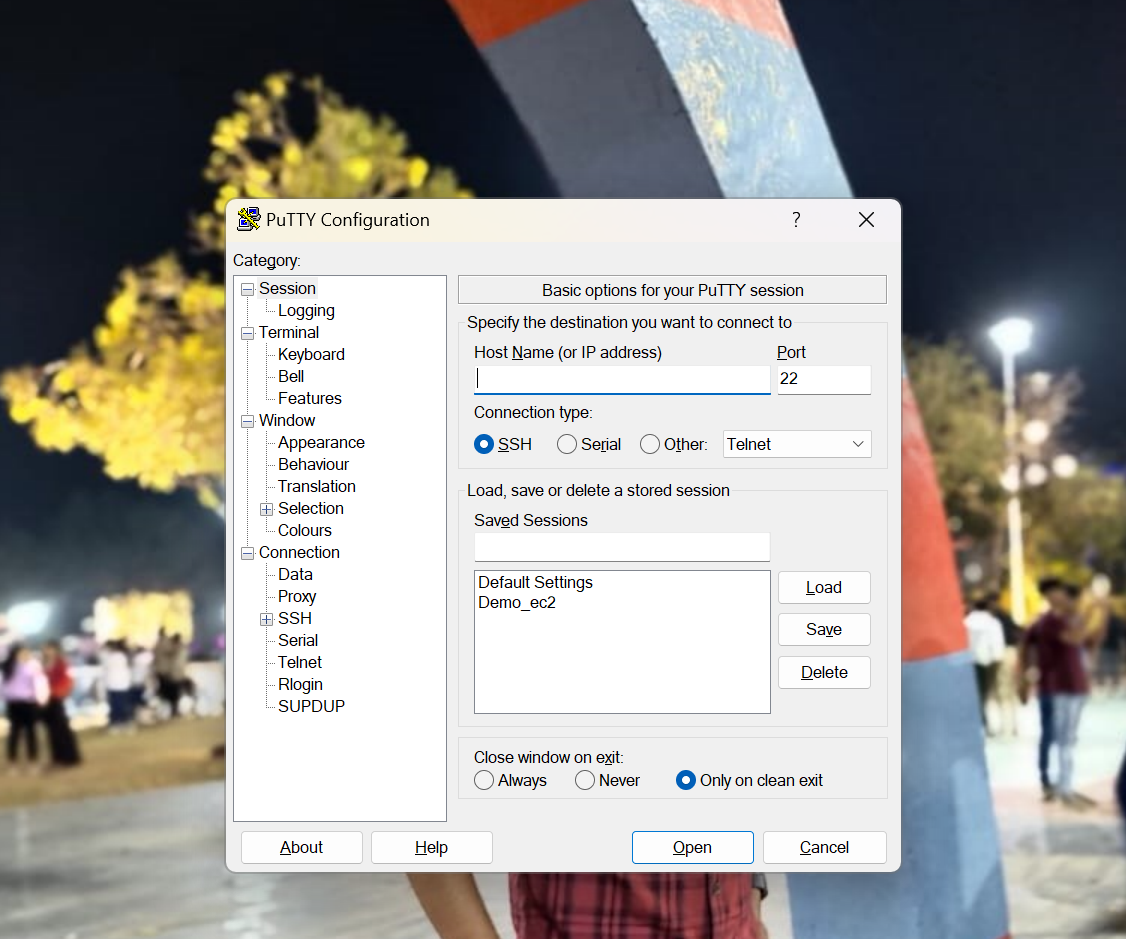Collapse the Session tree node
The height and width of the screenshot is (939, 1126).
(248, 289)
